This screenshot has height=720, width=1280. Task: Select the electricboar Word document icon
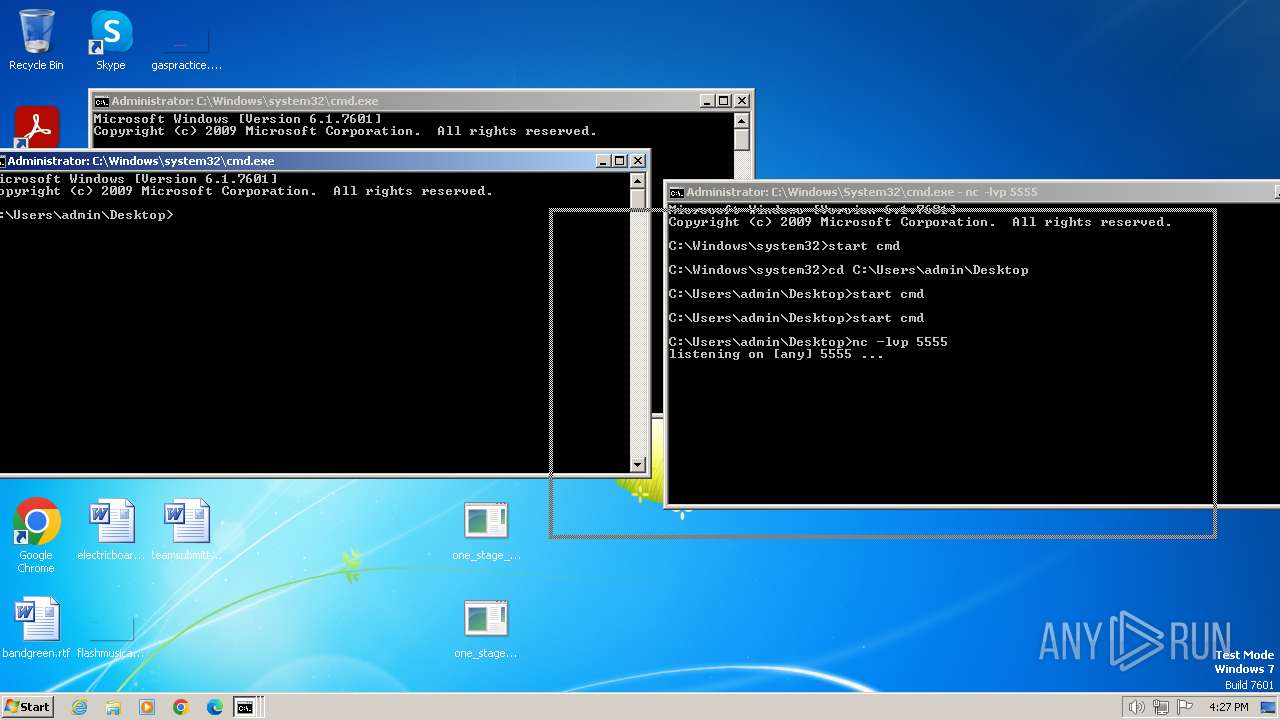tap(111, 530)
